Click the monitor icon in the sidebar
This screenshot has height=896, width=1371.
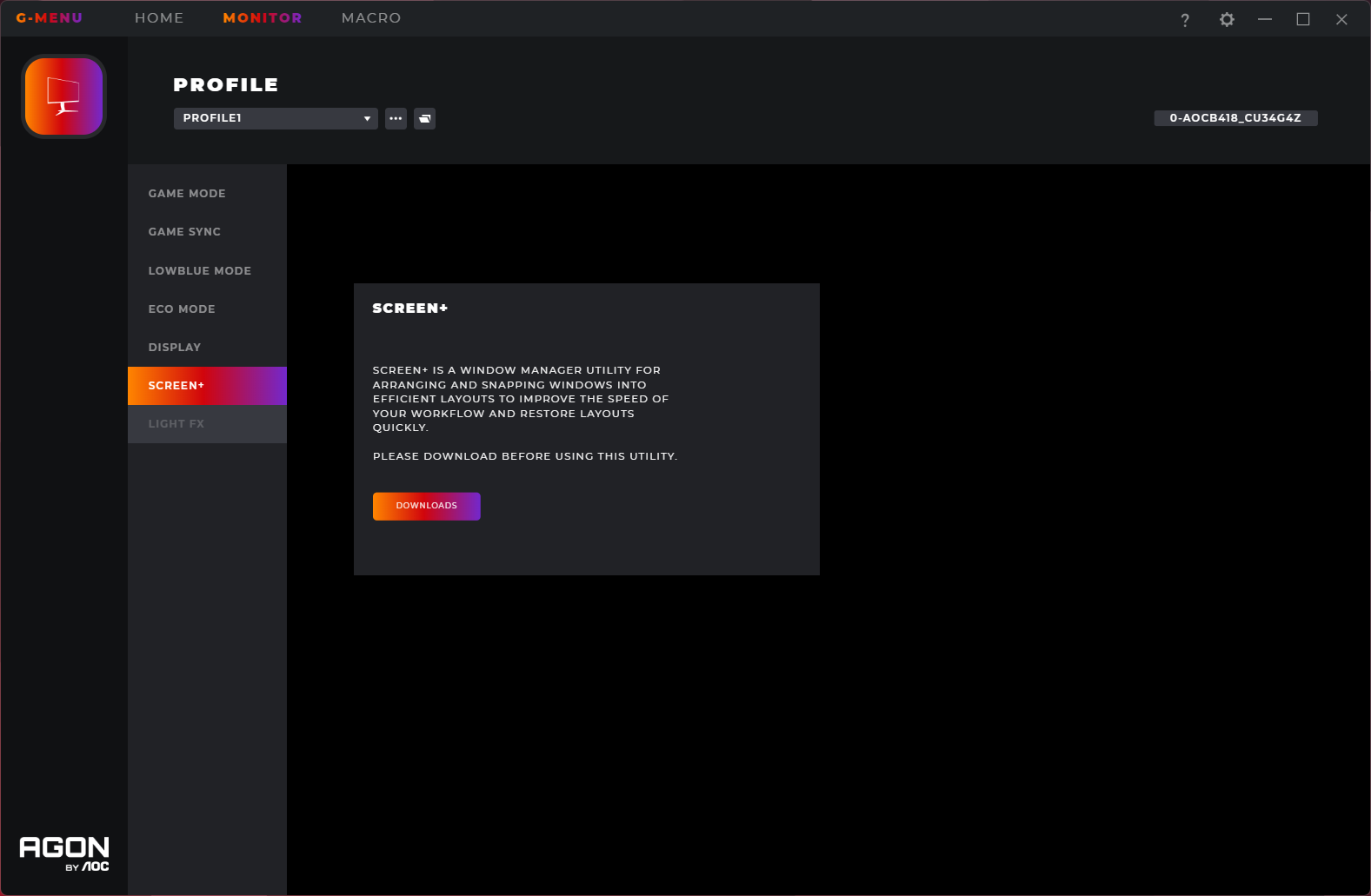point(63,96)
